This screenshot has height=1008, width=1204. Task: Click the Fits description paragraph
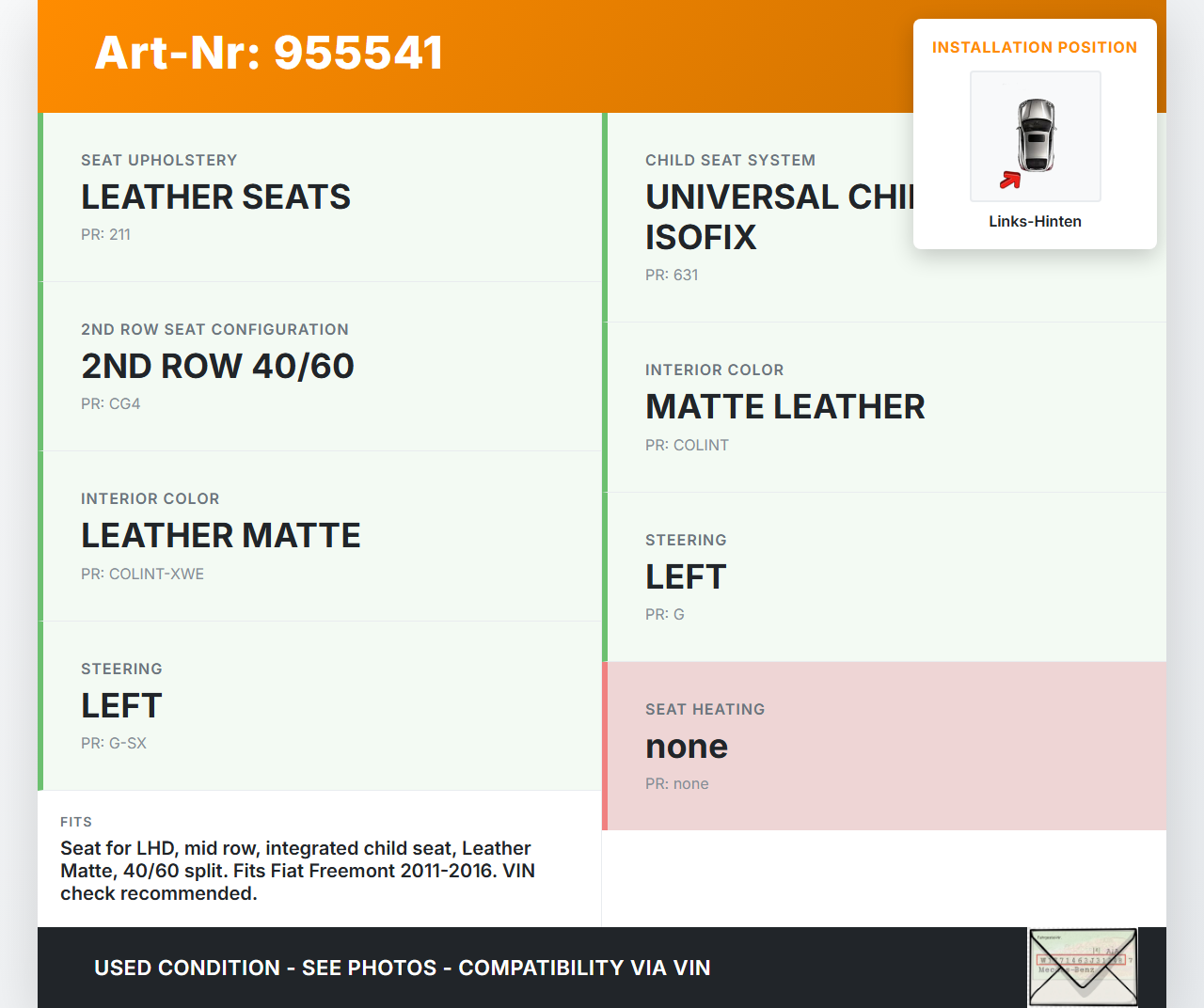tap(297, 871)
